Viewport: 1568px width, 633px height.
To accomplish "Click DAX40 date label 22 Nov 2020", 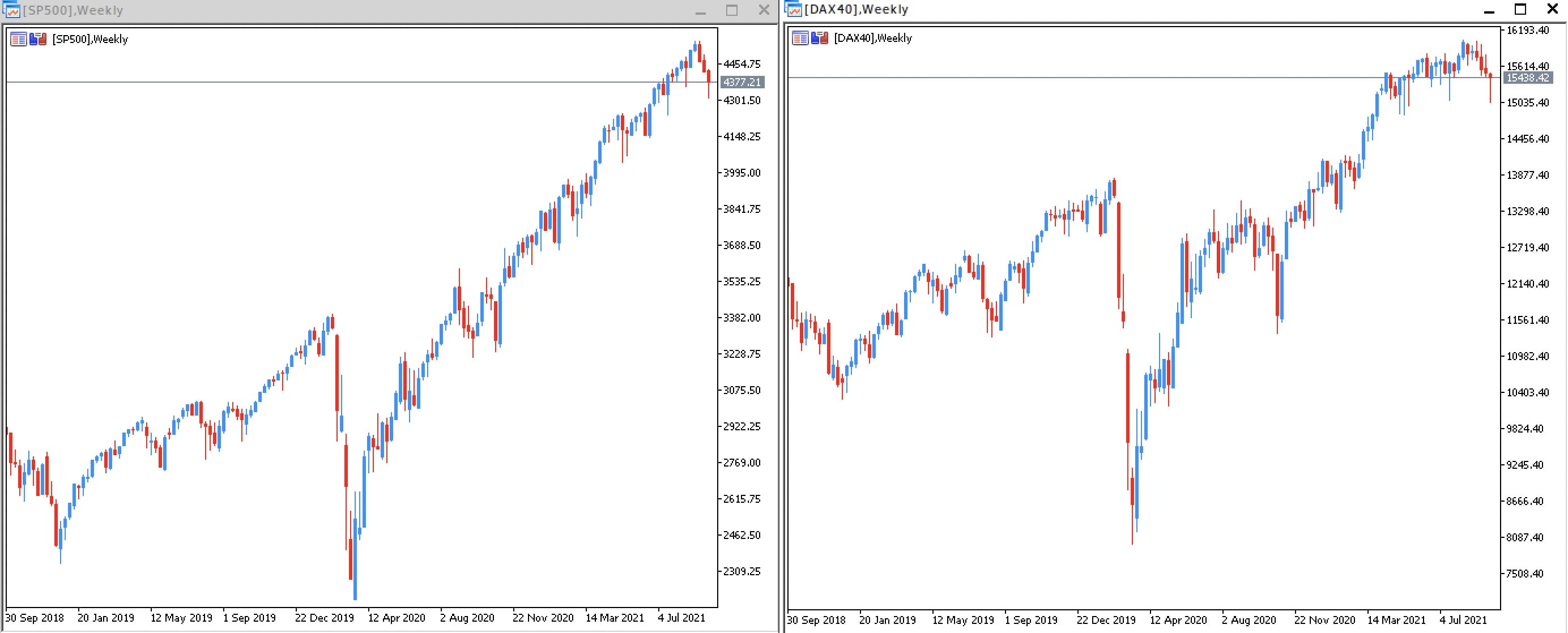I will [1324, 620].
